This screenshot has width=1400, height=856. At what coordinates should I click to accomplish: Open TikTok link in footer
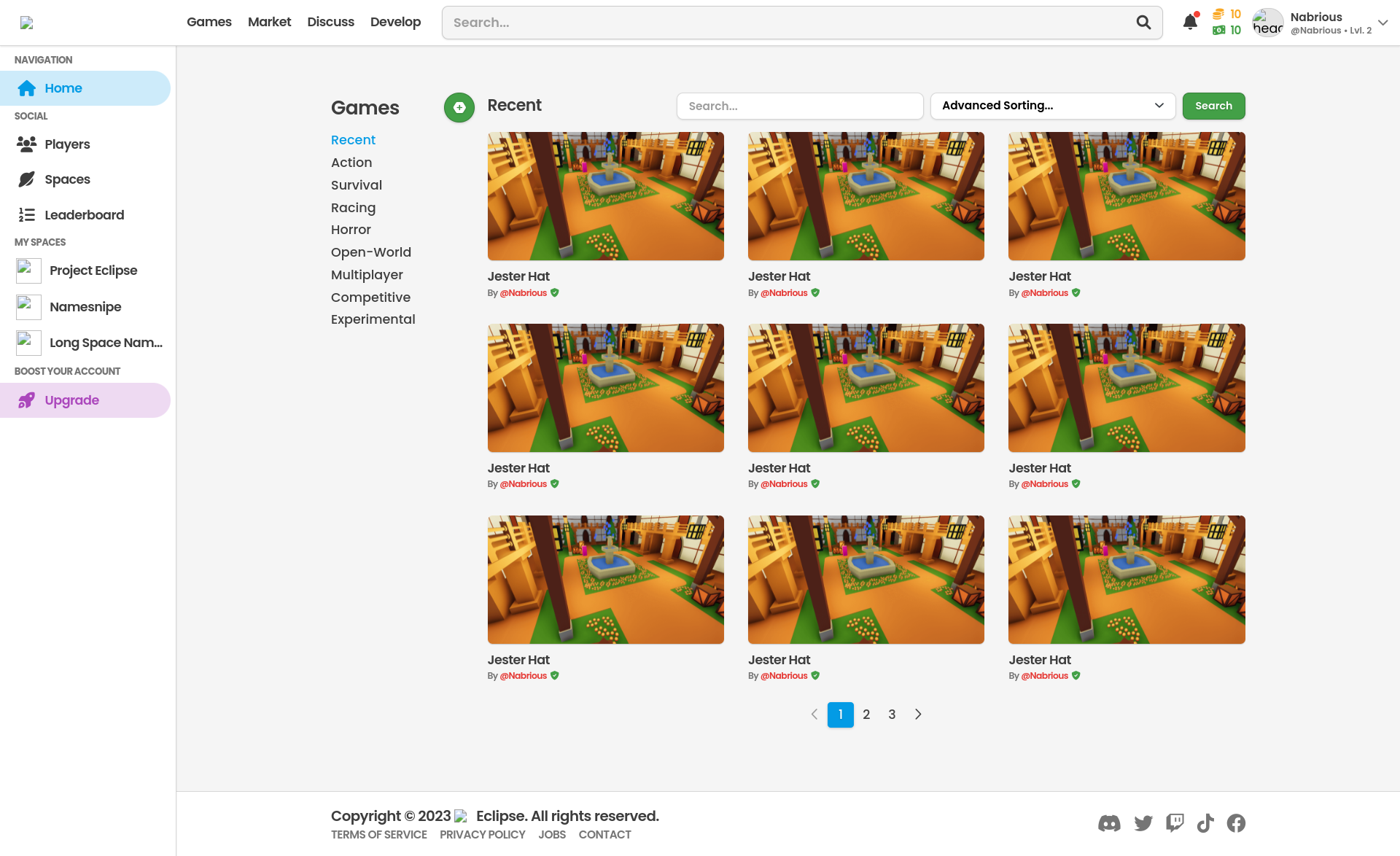(1205, 823)
